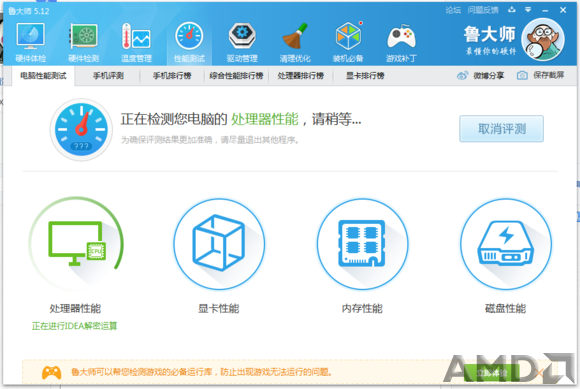Open 装机必备 essential software cube icon
The width and height of the screenshot is (580, 389).
(x=348, y=36)
